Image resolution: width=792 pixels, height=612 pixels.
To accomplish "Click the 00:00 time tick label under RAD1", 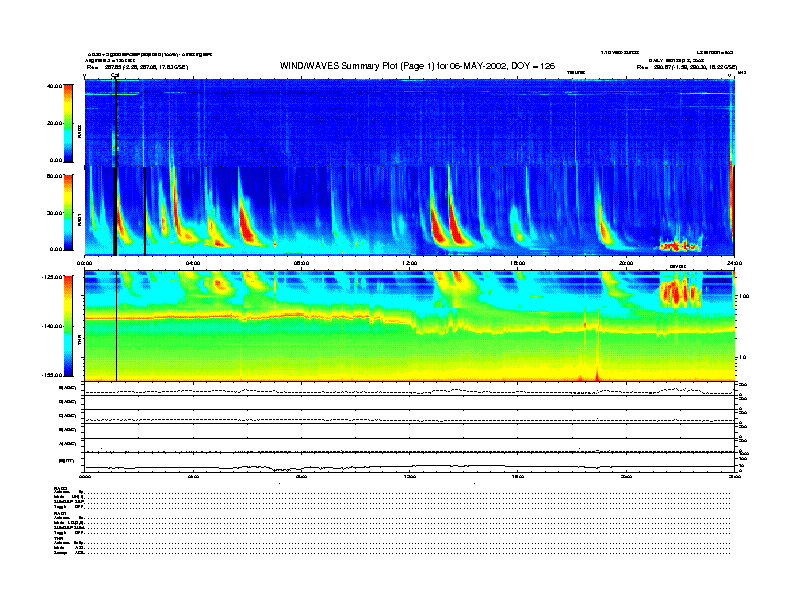I will (x=85, y=263).
